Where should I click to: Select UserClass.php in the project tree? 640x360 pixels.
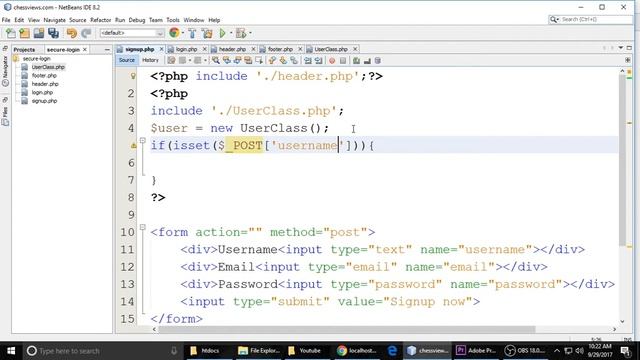coord(48,67)
